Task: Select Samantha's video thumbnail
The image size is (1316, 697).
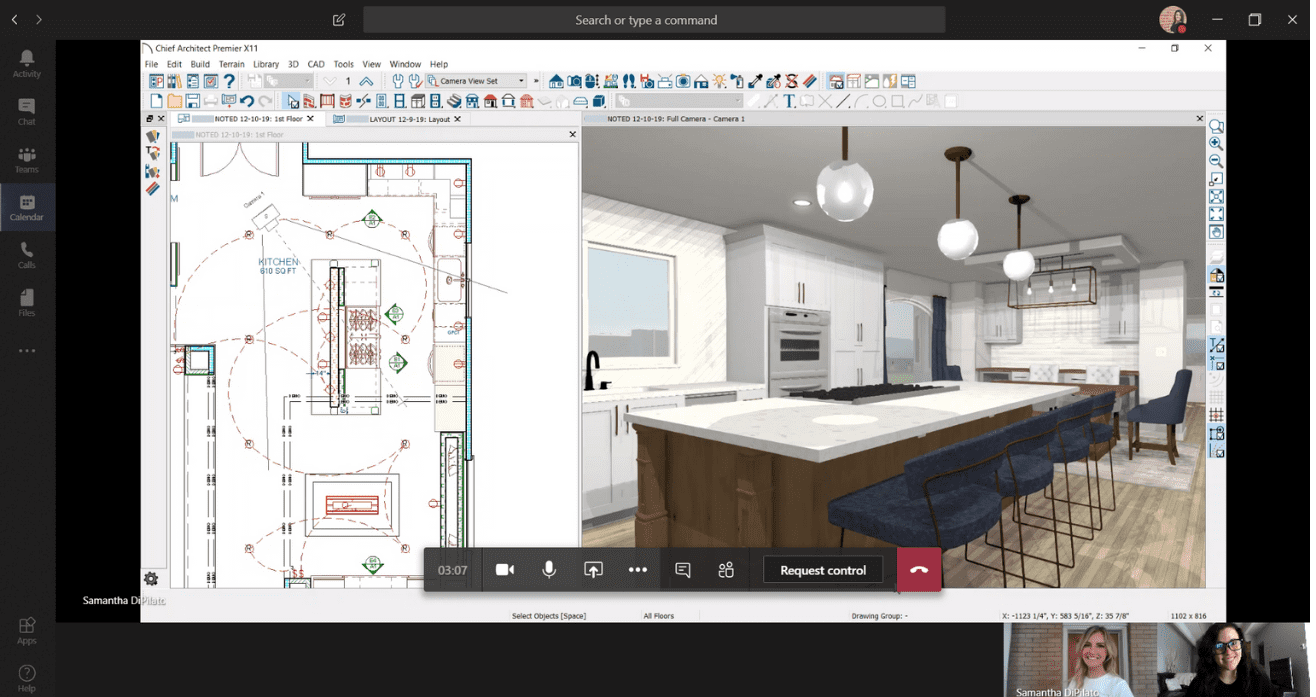Action: pyautogui.click(x=1080, y=658)
